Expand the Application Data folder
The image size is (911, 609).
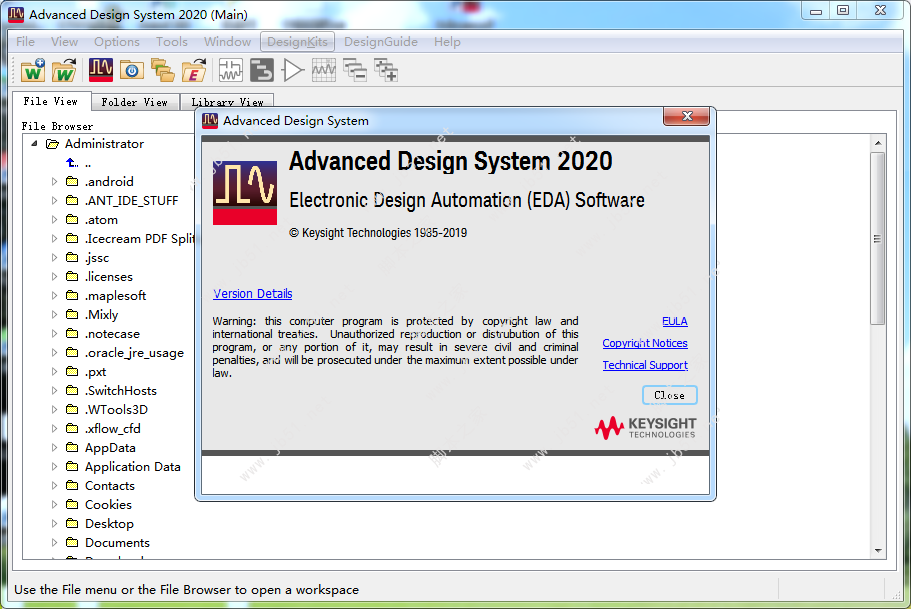(54, 467)
